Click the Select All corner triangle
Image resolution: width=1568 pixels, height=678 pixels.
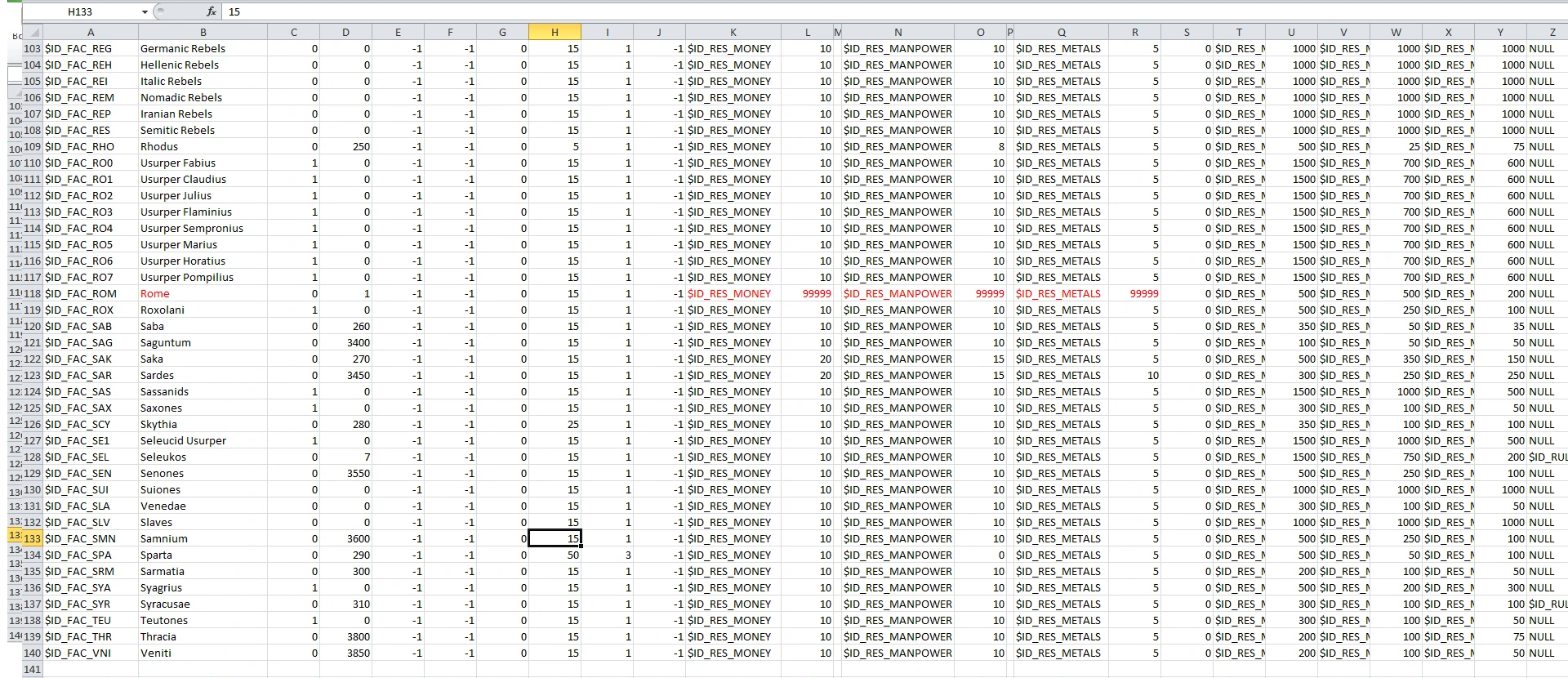33,32
